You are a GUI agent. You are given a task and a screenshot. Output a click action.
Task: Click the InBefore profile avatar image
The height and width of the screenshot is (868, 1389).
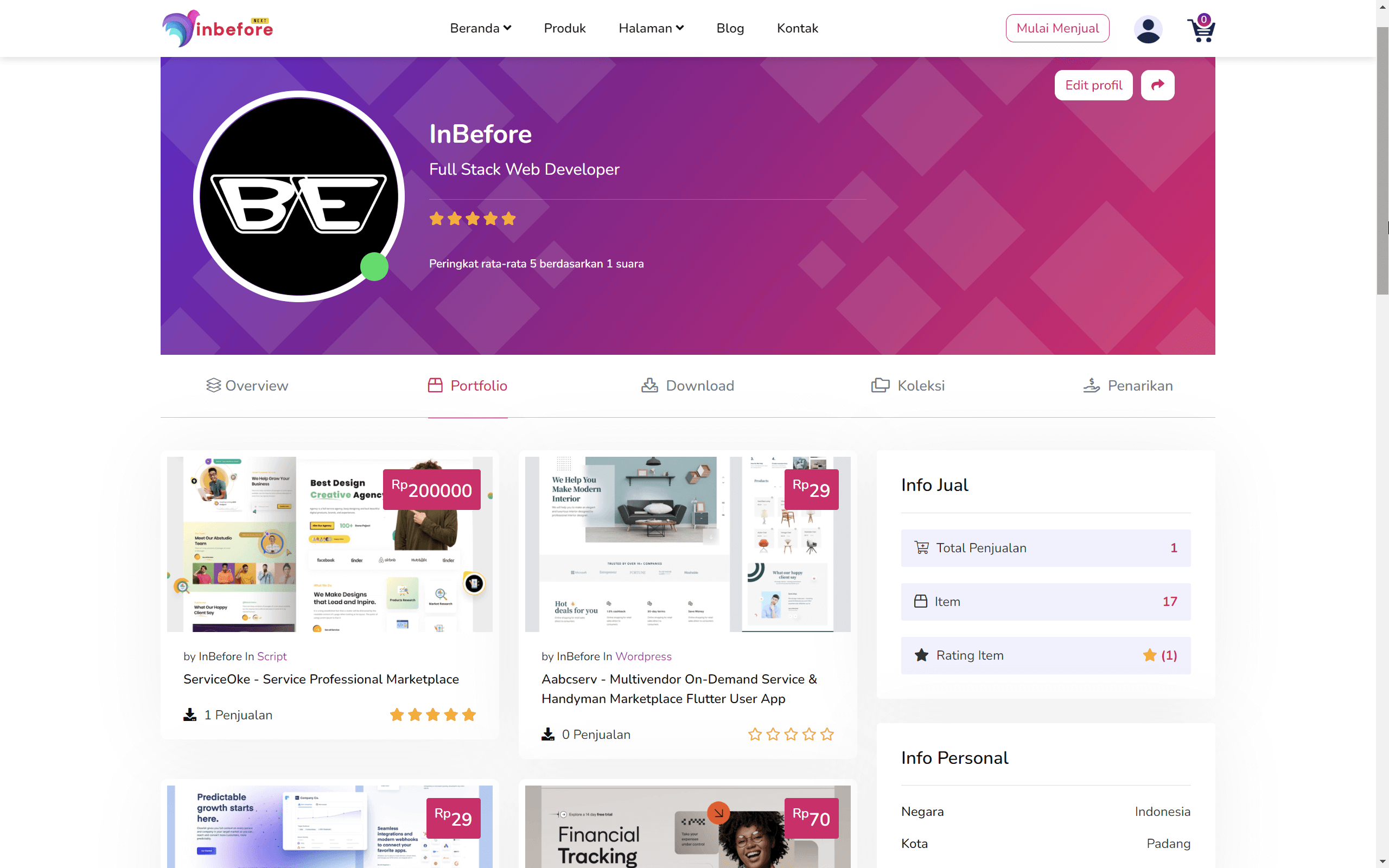click(298, 196)
